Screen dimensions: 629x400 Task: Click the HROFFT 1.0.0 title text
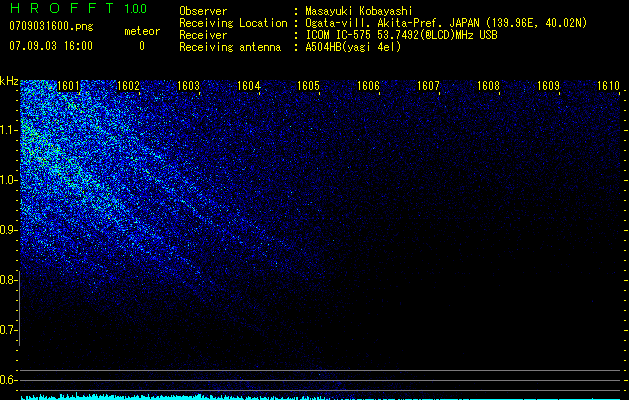click(78, 8)
